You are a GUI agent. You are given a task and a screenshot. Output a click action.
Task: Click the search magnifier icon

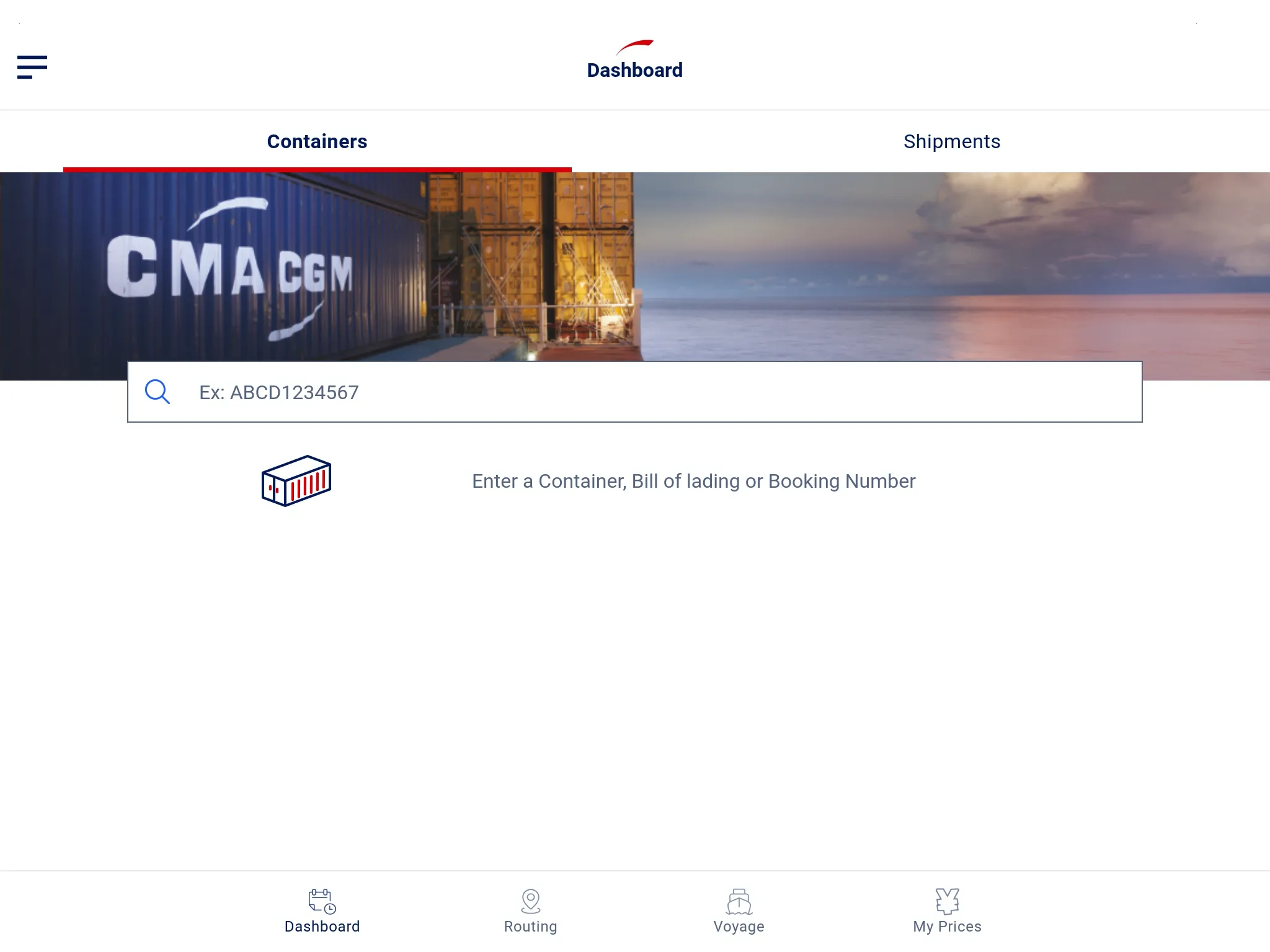click(x=157, y=391)
